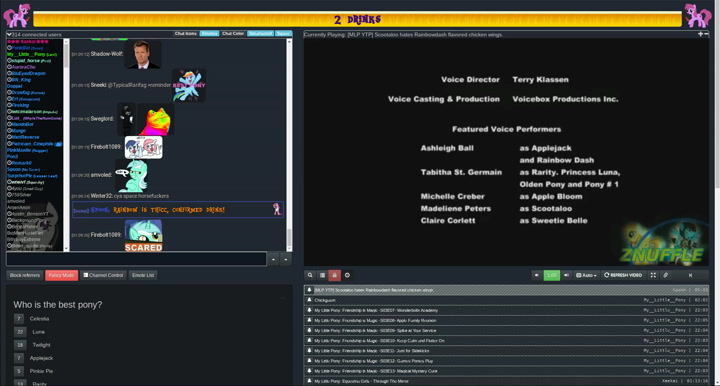
Task: Enter fullscreen video with the expand icon
Action: pos(653,275)
